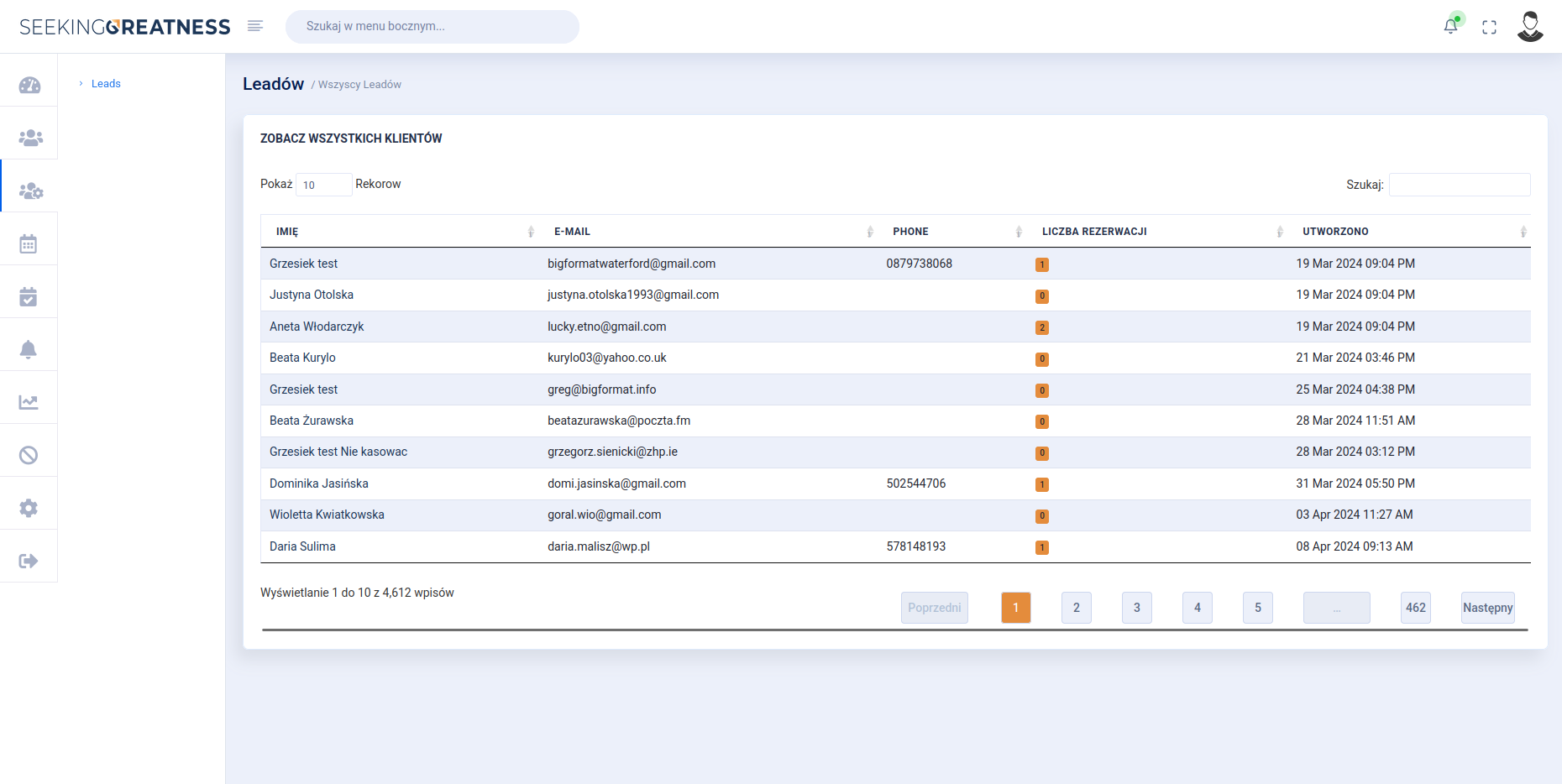Open the dashboard gauge icon in sidebar

point(29,83)
